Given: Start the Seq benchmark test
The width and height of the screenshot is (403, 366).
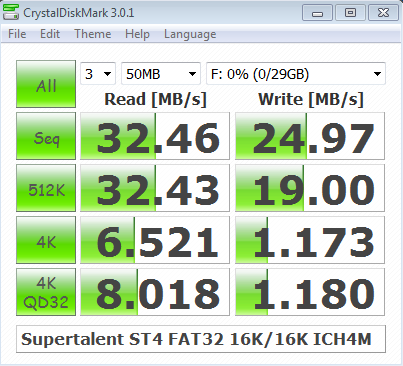Looking at the screenshot, I should tap(46, 136).
